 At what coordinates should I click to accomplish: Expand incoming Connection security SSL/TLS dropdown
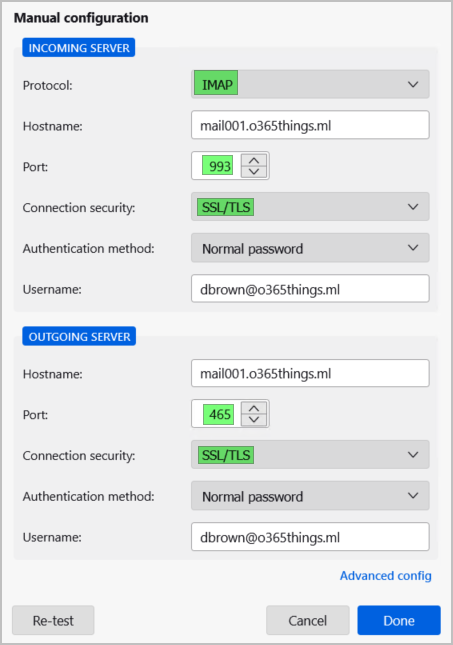point(310,207)
